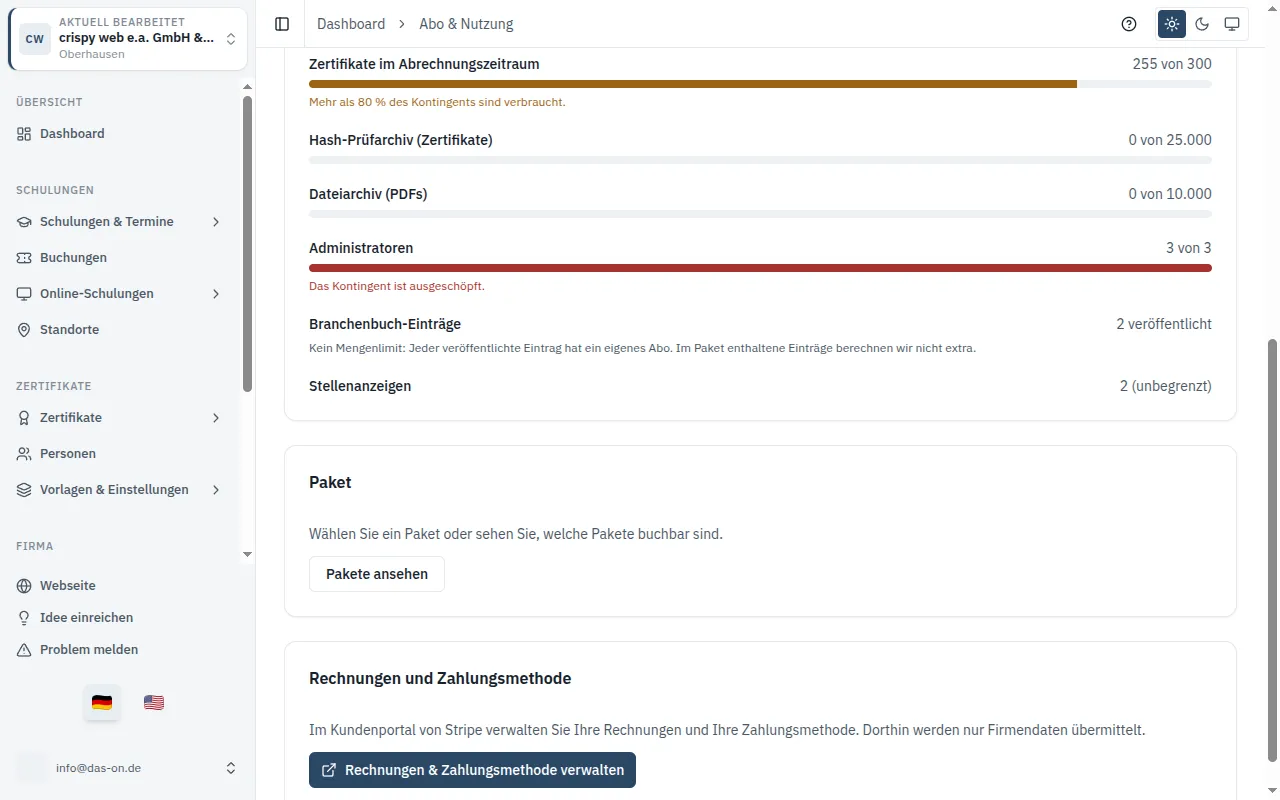Click the Personen users icon

[24, 454]
